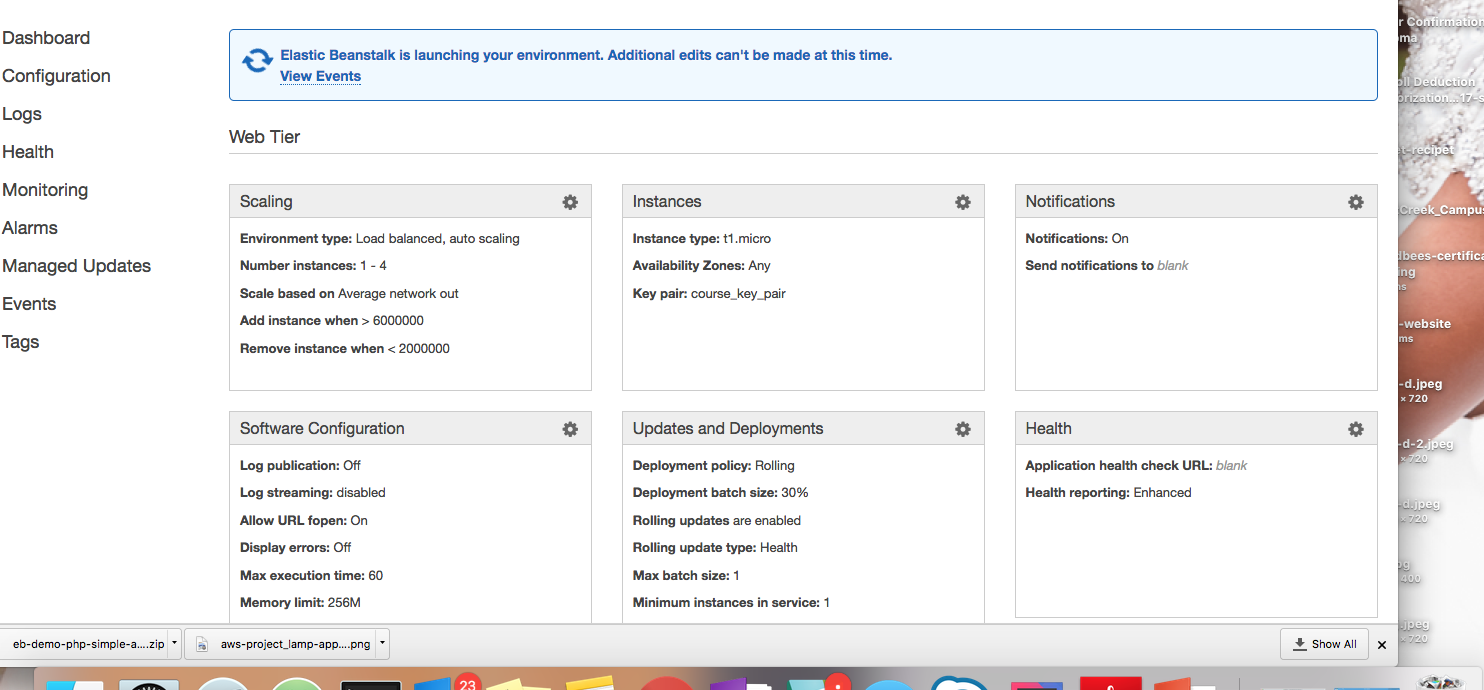
Task: Click PNG file icon in downloads bar
Action: point(202,644)
